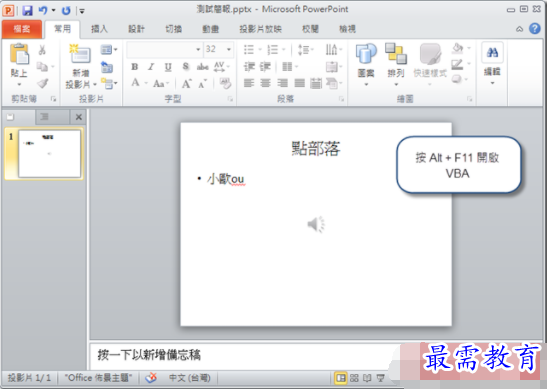Click the 新增投影片 (New Slide) icon
Image resolution: width=547 pixels, height=389 pixels.
pos(80,54)
